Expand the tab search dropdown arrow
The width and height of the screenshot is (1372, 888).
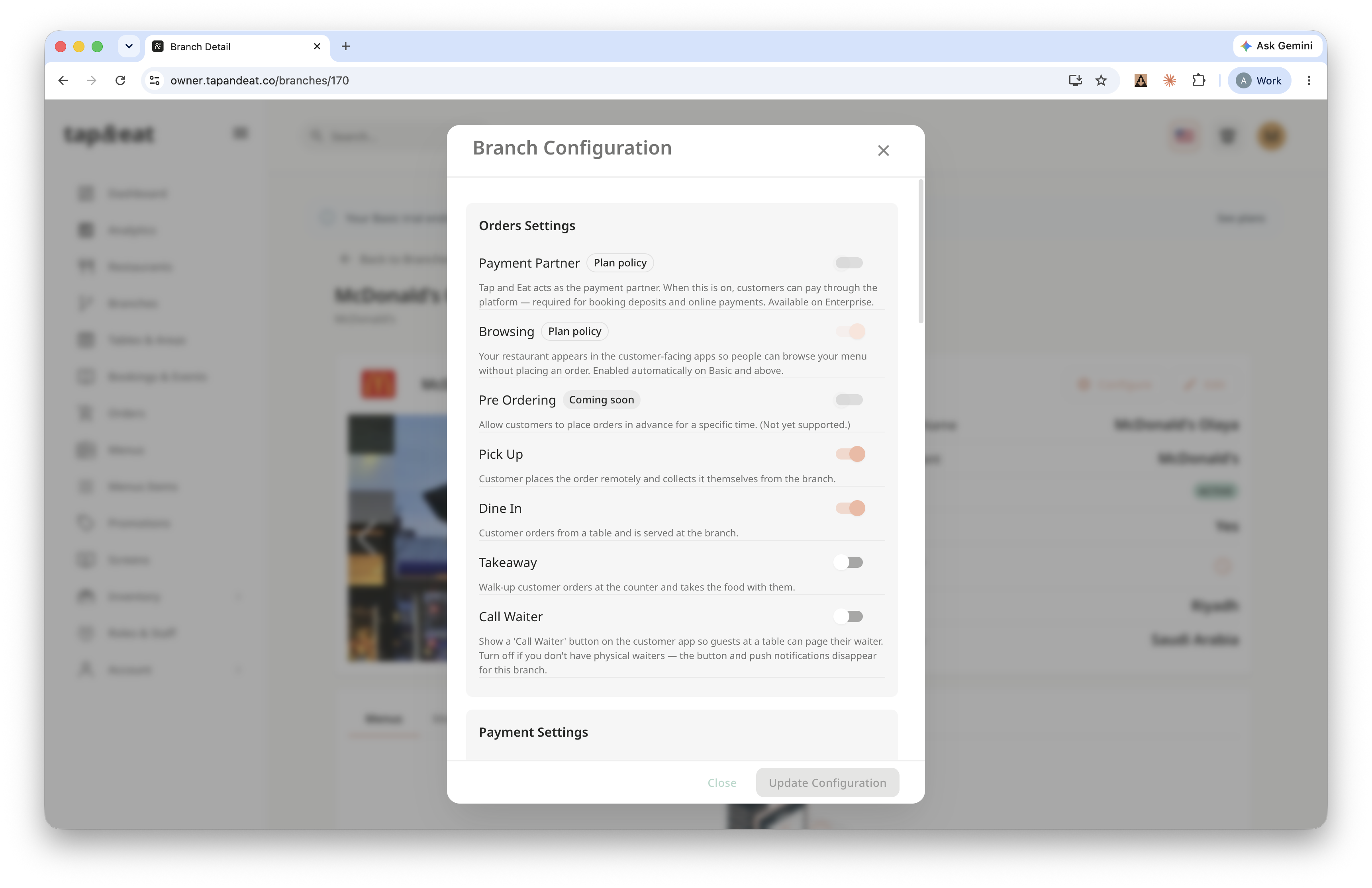coord(129,46)
